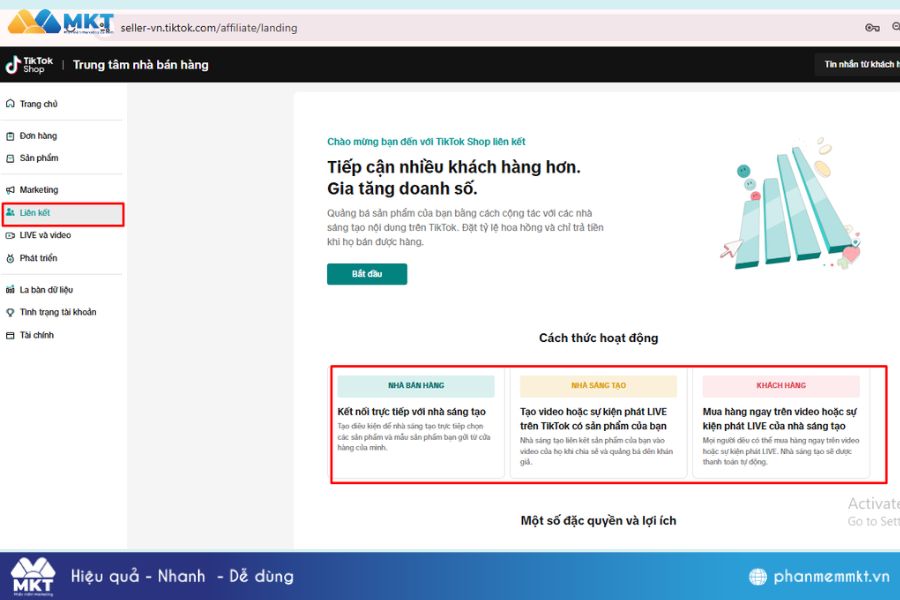Click the LIVE và video icon
The width and height of the screenshot is (900, 600).
pyautogui.click(x=10, y=235)
